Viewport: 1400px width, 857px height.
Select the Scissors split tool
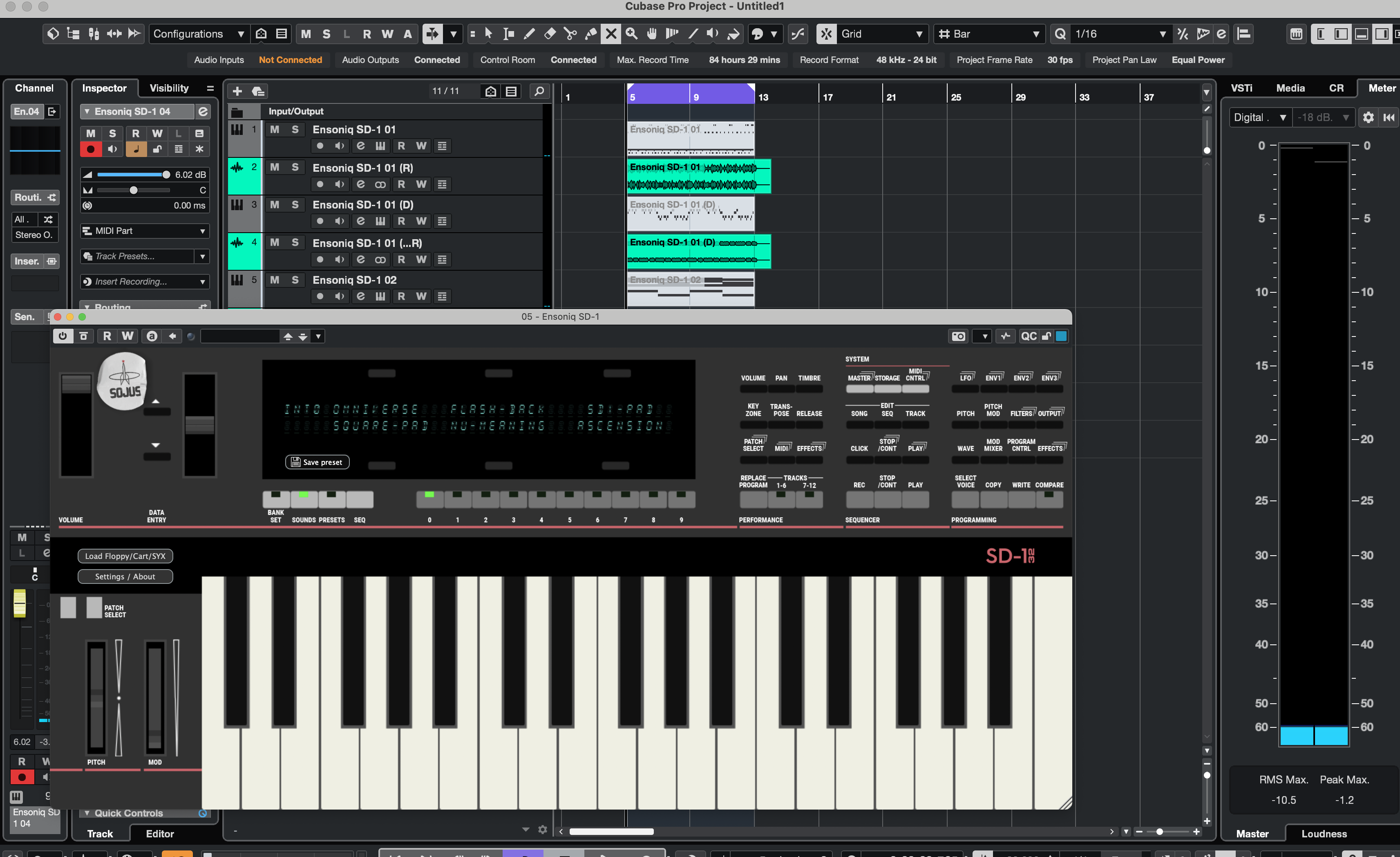point(570,34)
